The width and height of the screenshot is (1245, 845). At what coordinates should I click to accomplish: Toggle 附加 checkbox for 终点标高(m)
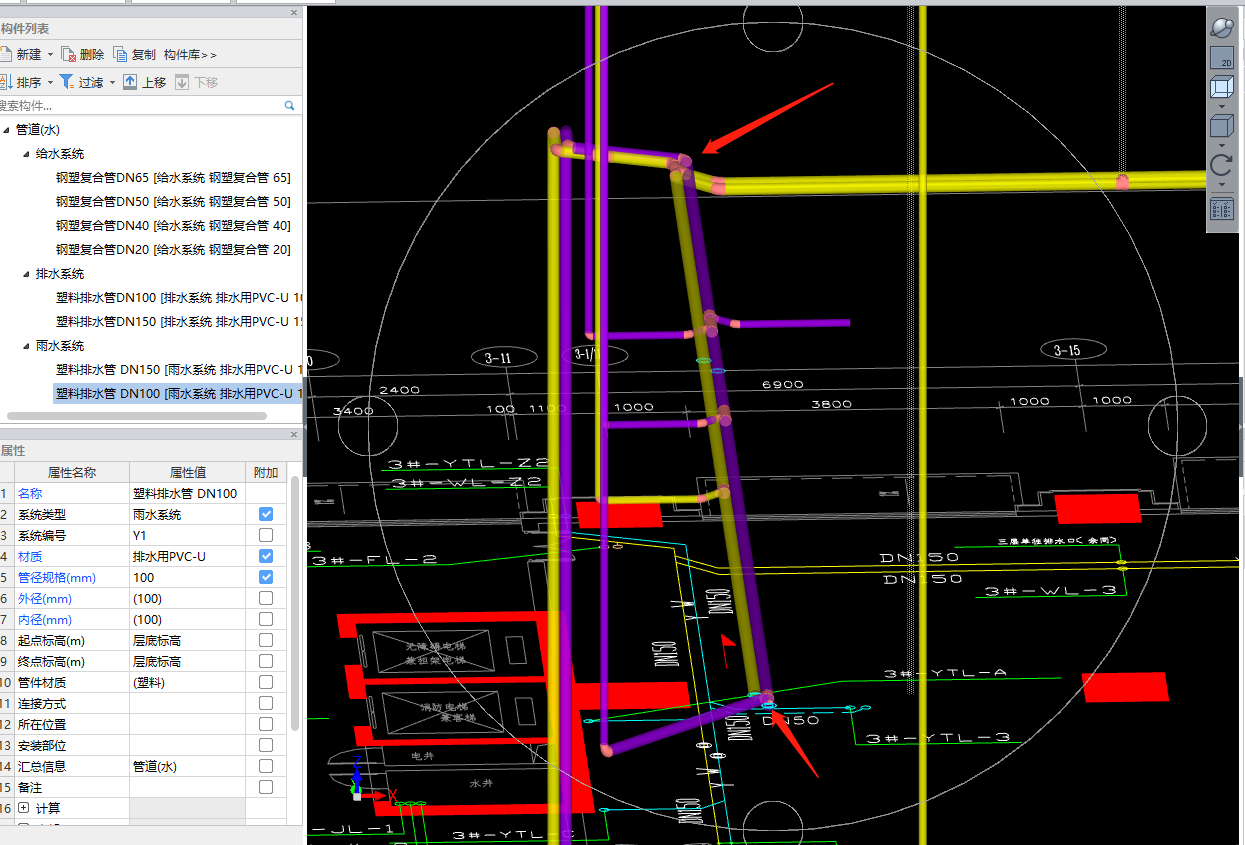pos(266,661)
